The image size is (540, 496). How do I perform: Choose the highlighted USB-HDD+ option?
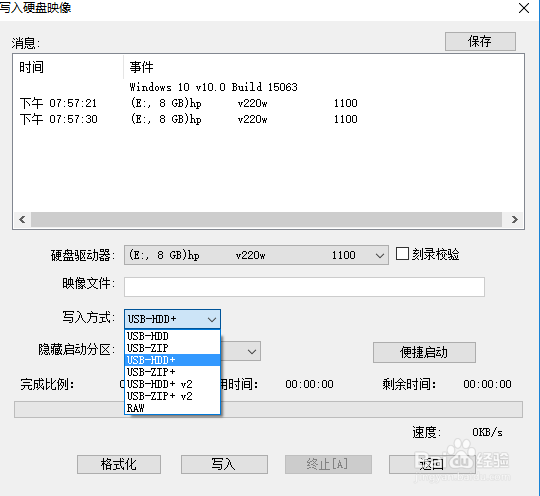pos(172,360)
